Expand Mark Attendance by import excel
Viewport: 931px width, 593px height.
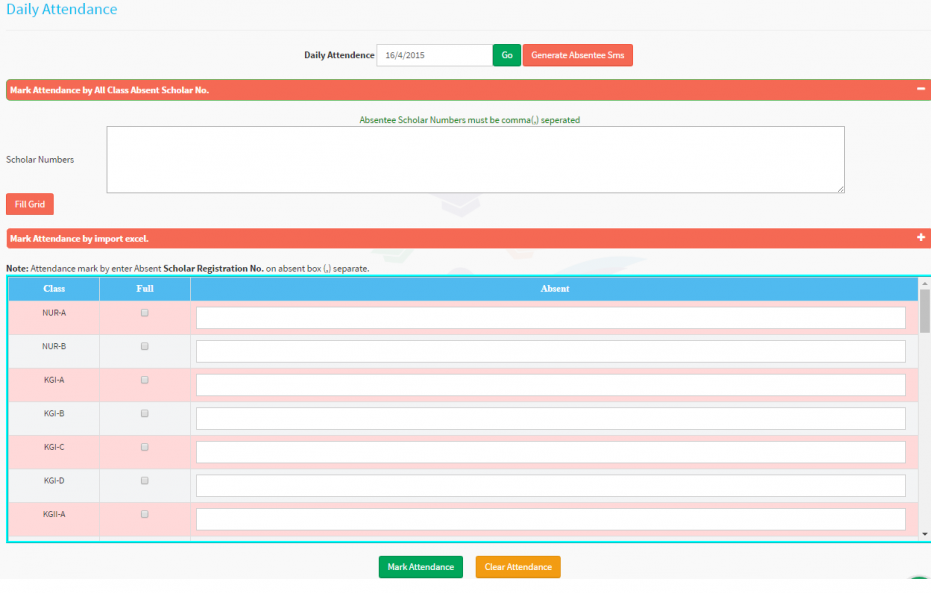pos(920,238)
